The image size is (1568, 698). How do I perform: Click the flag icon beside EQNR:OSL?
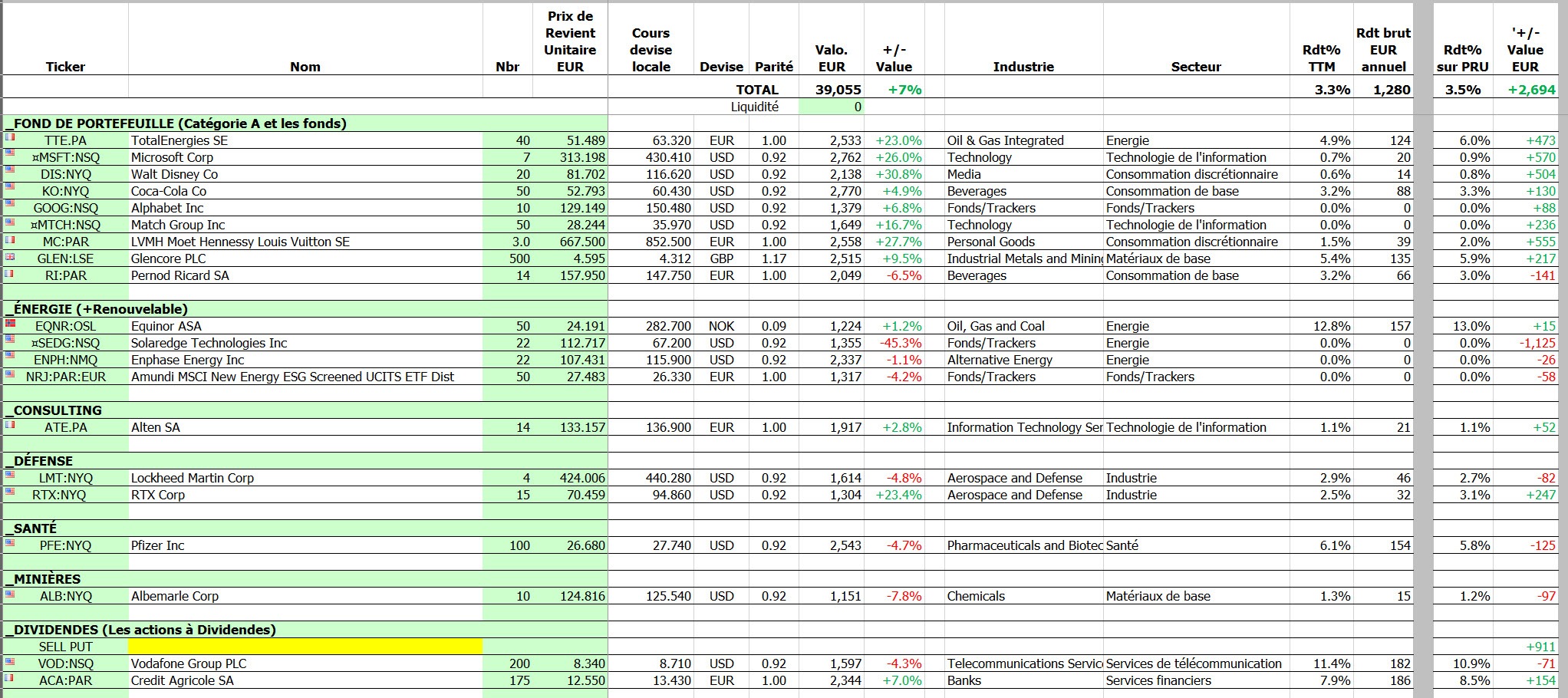point(10,323)
